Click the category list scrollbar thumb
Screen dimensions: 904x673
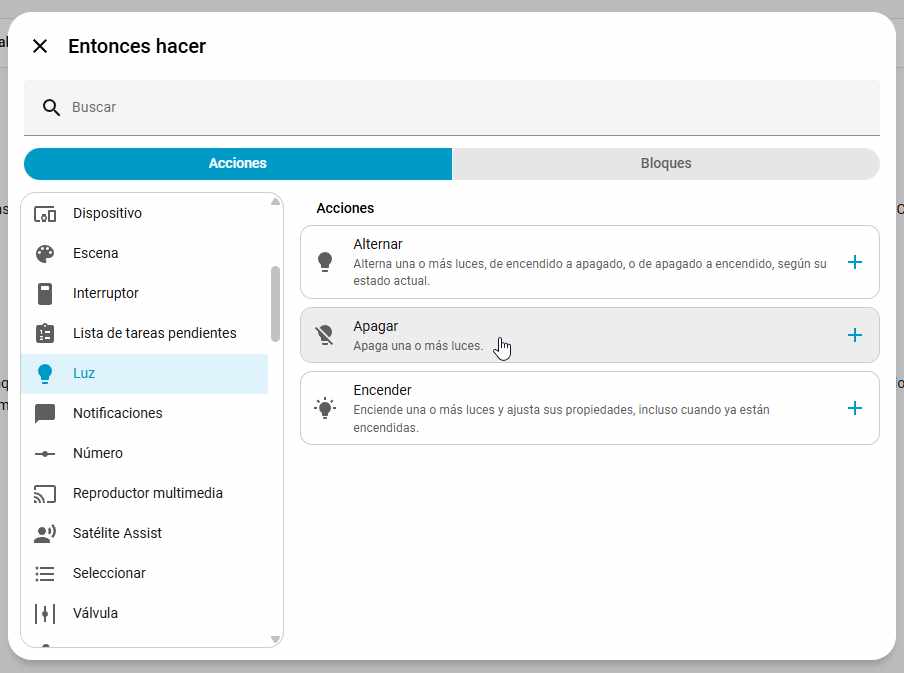coord(275,304)
